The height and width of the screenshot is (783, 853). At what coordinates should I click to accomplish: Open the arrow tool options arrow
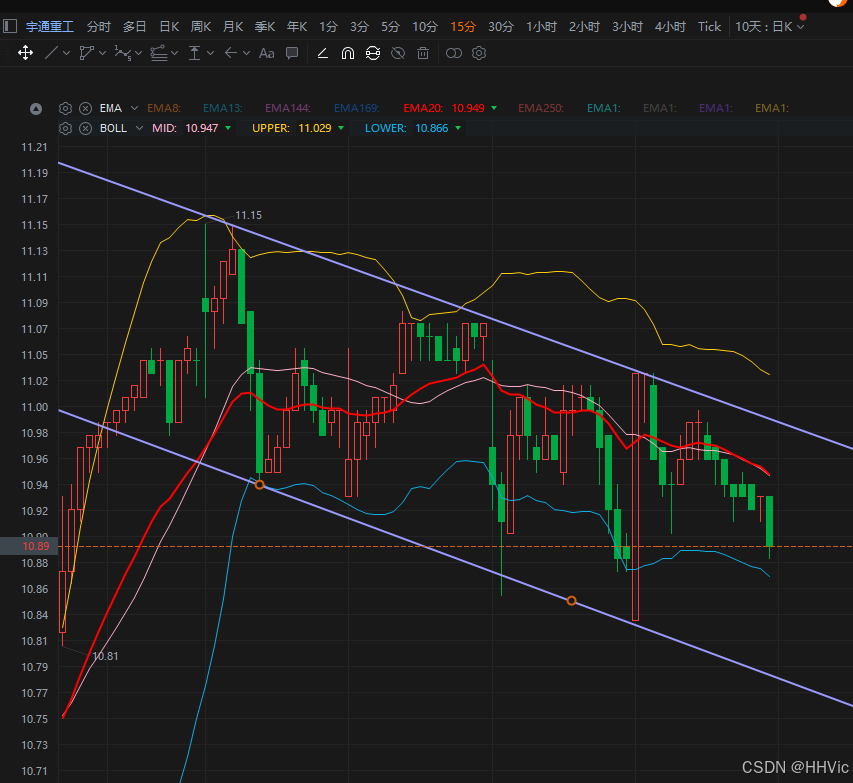(246, 53)
